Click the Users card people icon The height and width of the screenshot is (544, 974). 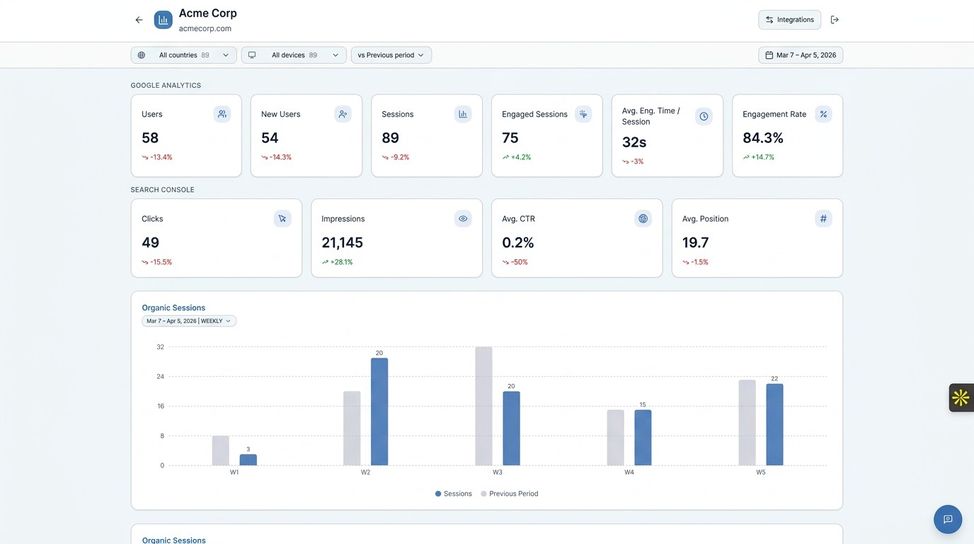[x=222, y=114]
